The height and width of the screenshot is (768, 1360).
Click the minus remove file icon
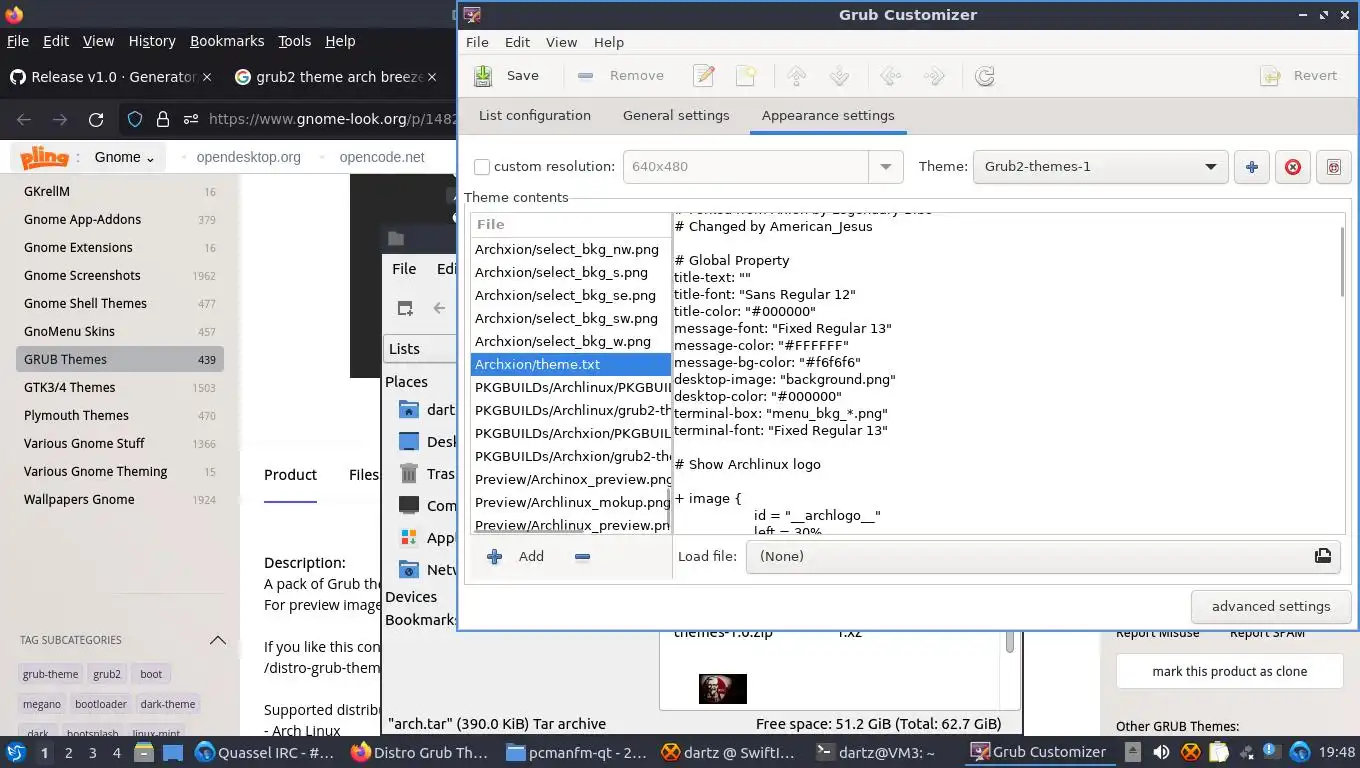(582, 556)
